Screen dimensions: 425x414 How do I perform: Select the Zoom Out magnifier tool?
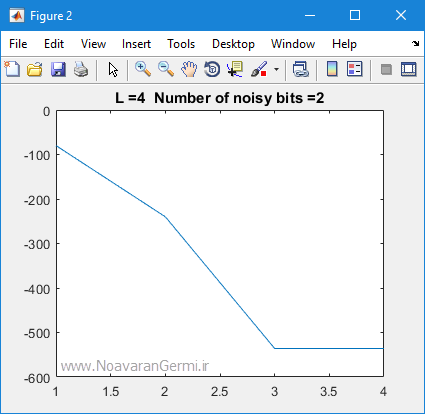click(x=166, y=69)
